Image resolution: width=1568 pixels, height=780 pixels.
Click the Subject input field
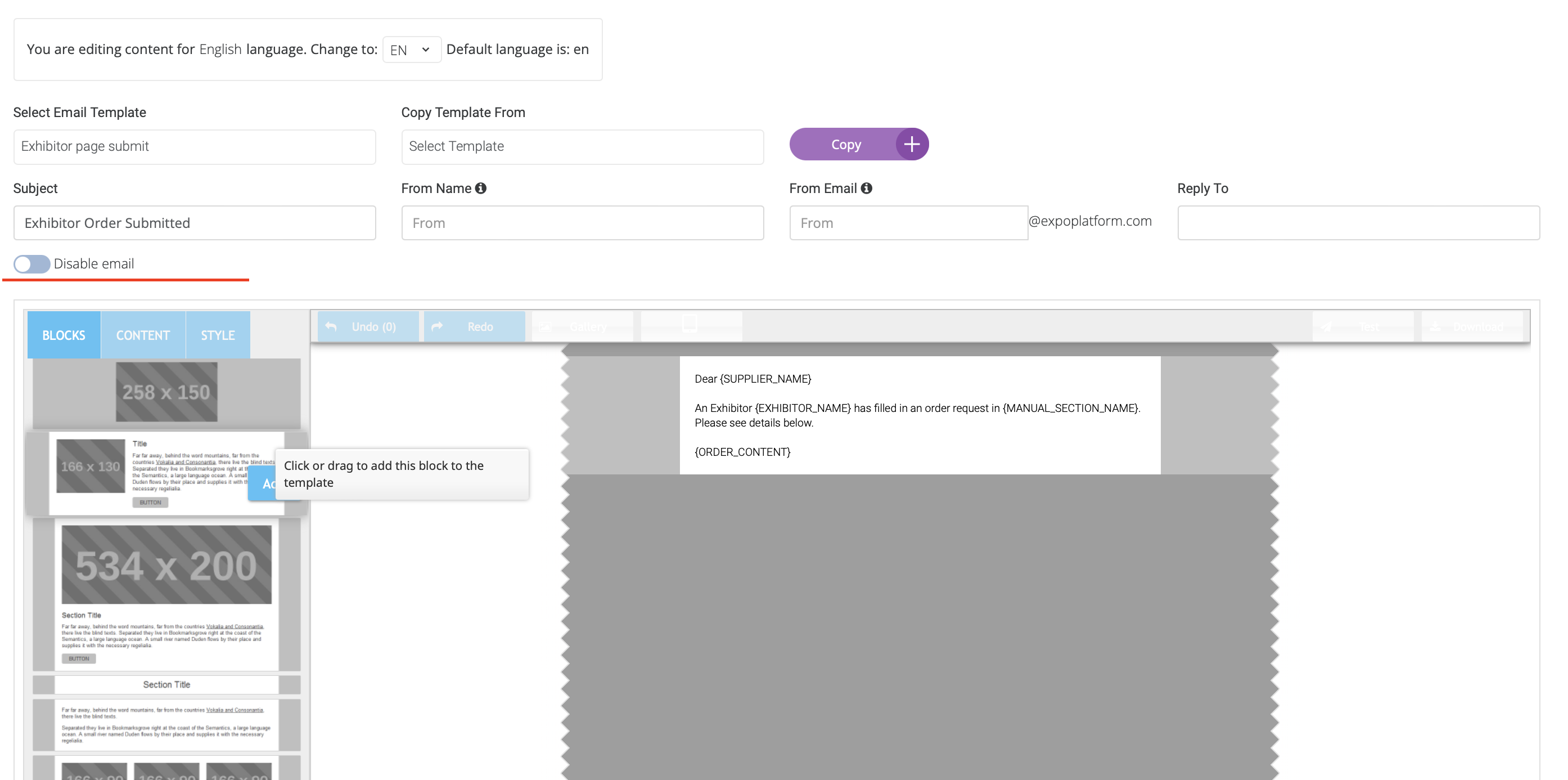click(x=194, y=223)
